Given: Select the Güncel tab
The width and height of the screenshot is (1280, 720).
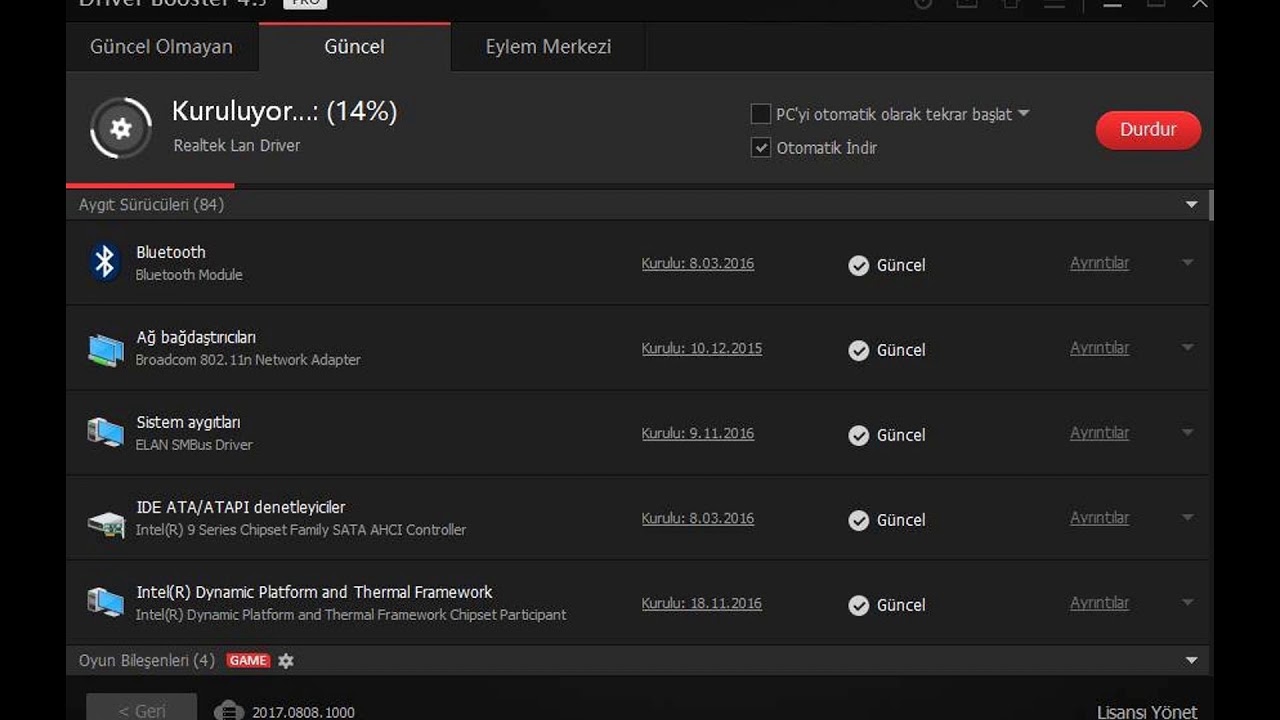Looking at the screenshot, I should tap(355, 47).
